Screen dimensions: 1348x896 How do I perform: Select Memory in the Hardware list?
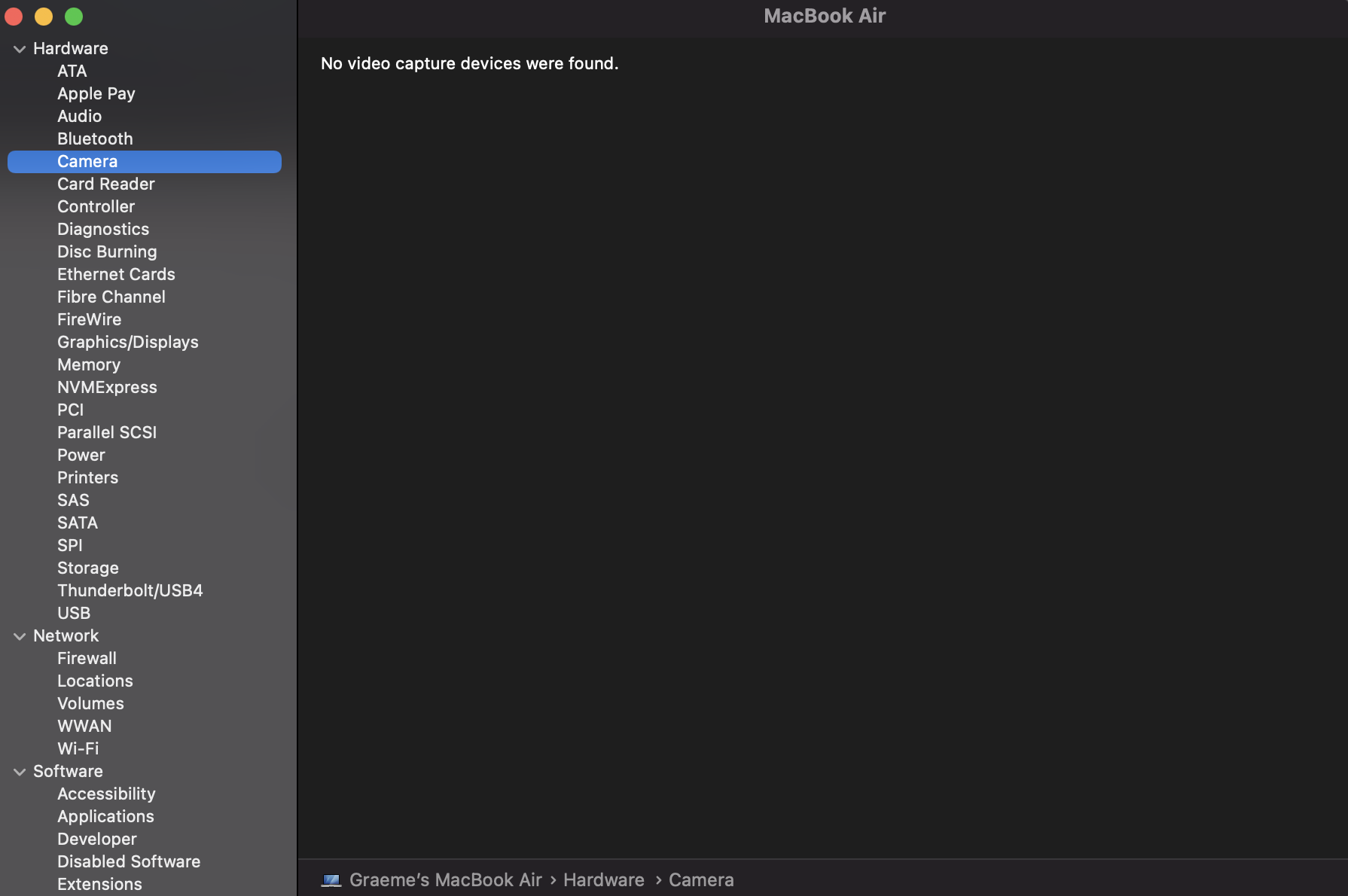pos(89,364)
